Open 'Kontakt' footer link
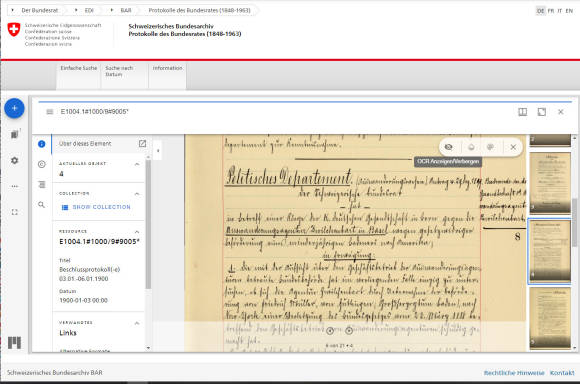580x384 pixels. coord(562,373)
